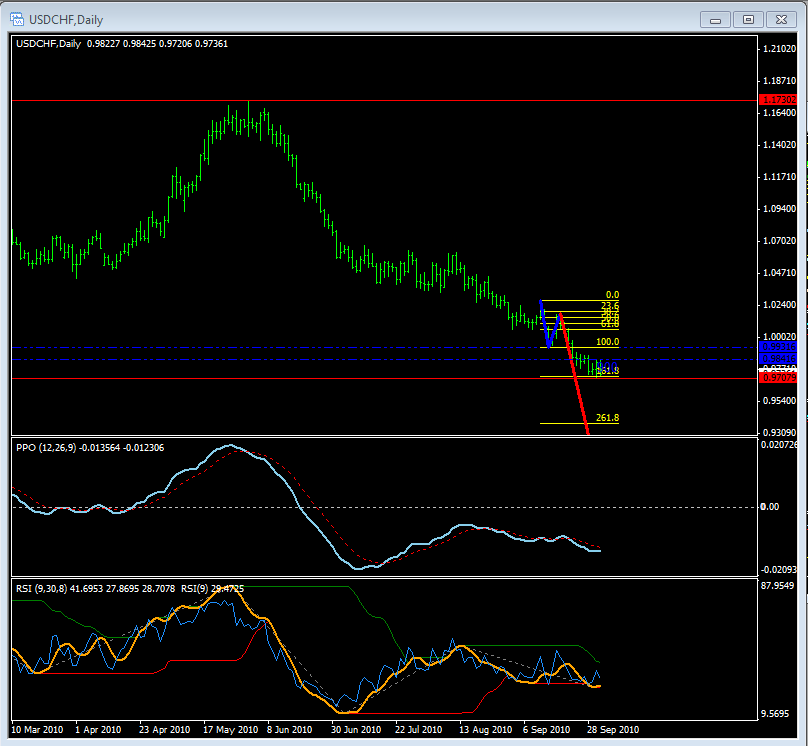Click the blue 0.98416 price level label
Viewport: 808px width, 746px height.
click(x=778, y=359)
